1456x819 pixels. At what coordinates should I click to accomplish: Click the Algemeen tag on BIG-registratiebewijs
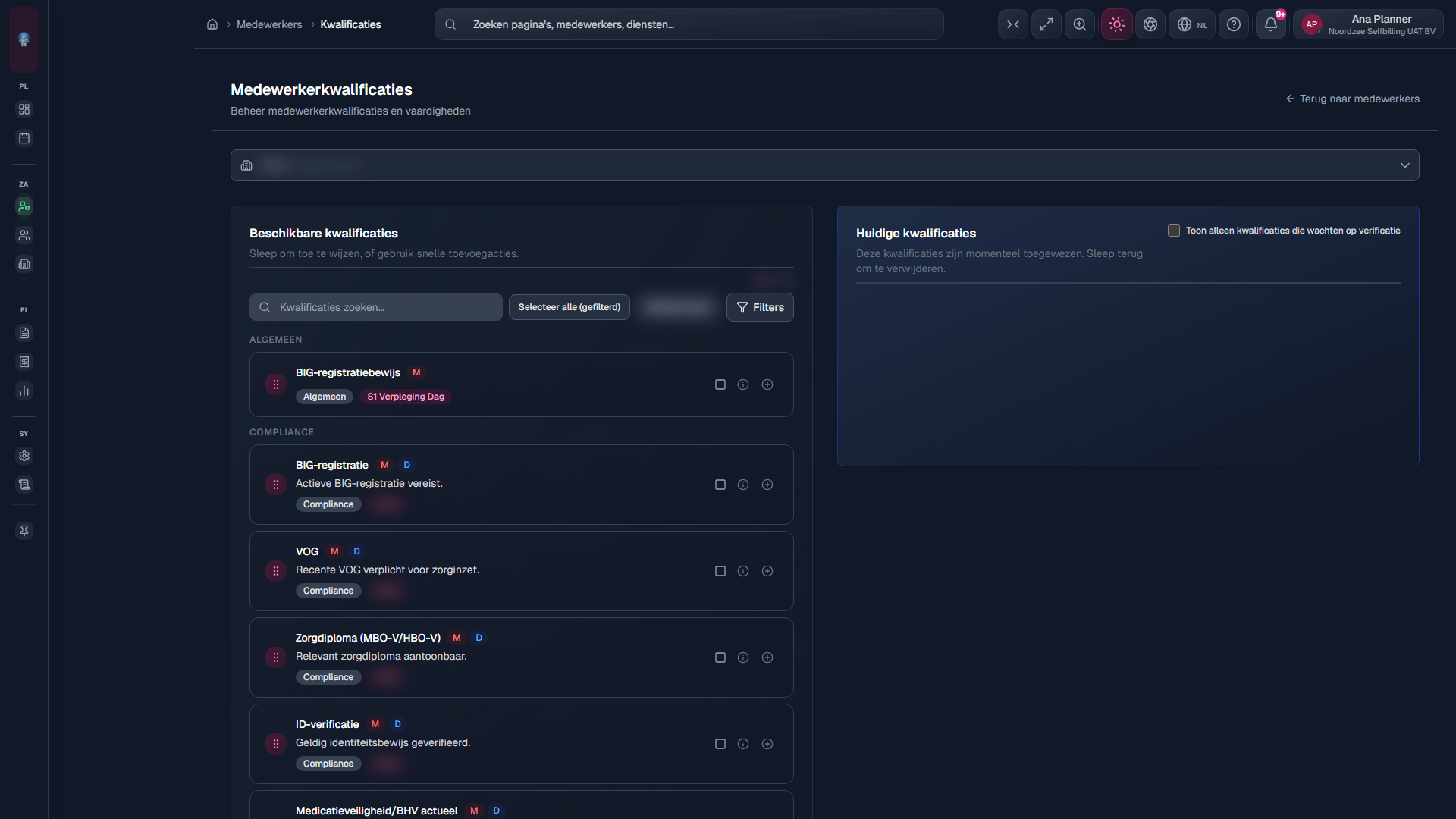coord(325,397)
